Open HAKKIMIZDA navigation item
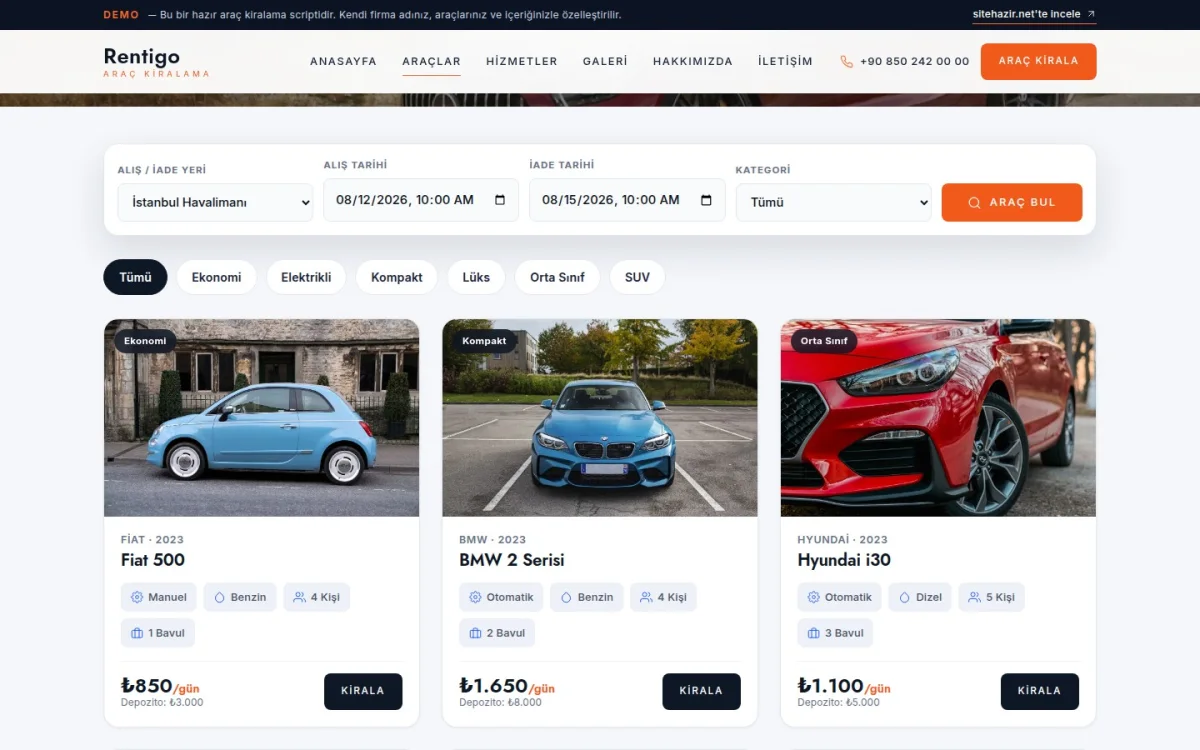The height and width of the screenshot is (750, 1200). click(693, 61)
